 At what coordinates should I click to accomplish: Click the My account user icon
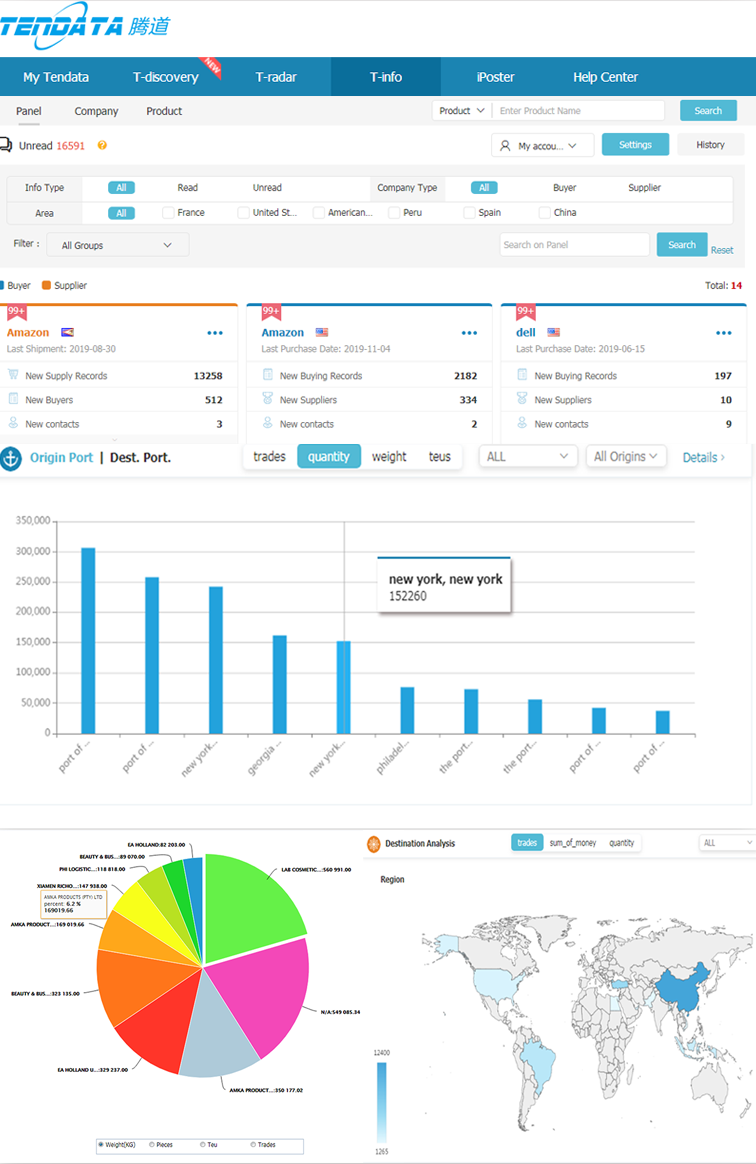(505, 146)
